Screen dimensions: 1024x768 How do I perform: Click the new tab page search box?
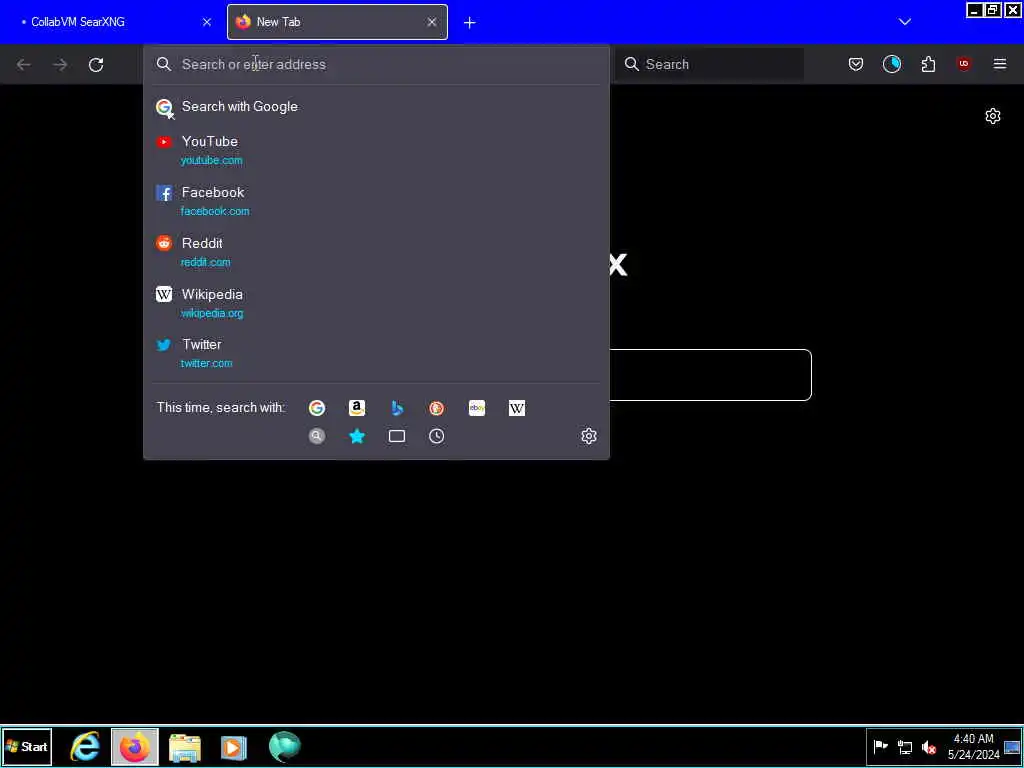pos(711,375)
